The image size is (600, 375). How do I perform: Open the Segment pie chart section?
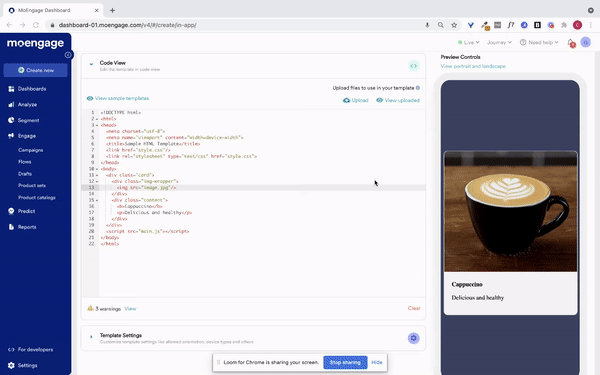tap(23, 120)
